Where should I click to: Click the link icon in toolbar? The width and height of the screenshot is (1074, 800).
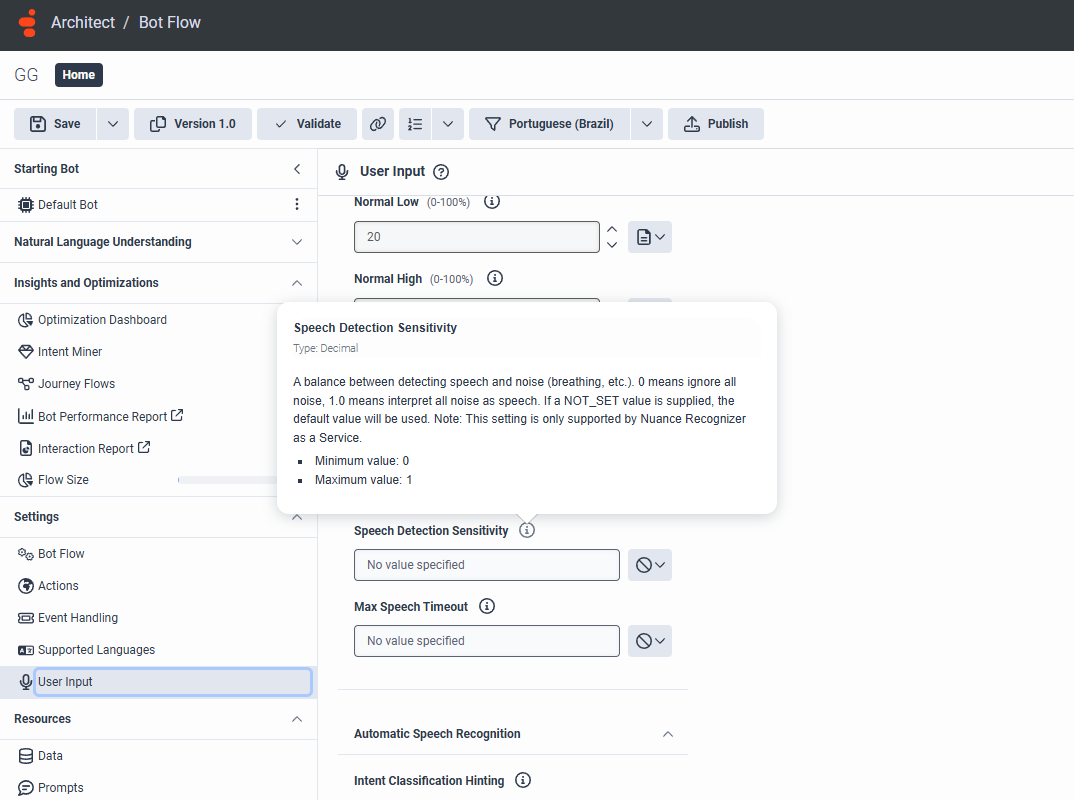377,124
